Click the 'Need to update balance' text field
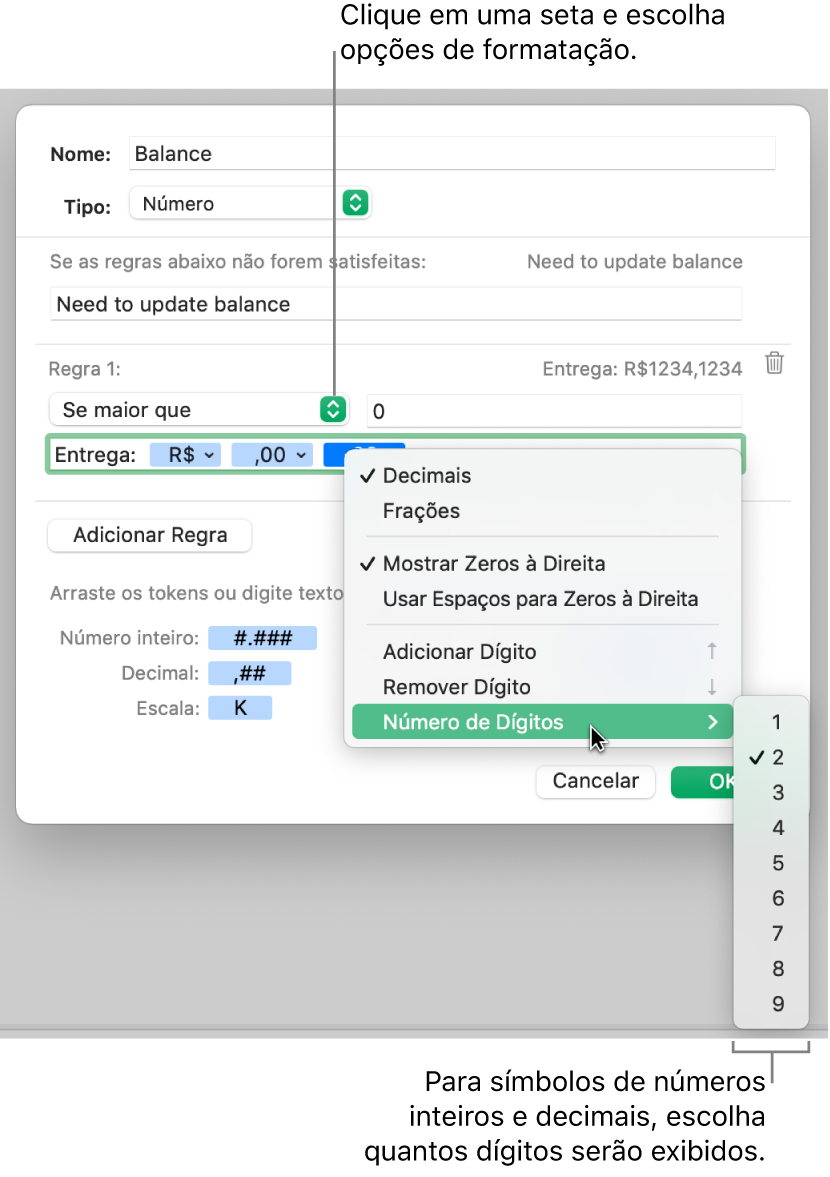 395,304
